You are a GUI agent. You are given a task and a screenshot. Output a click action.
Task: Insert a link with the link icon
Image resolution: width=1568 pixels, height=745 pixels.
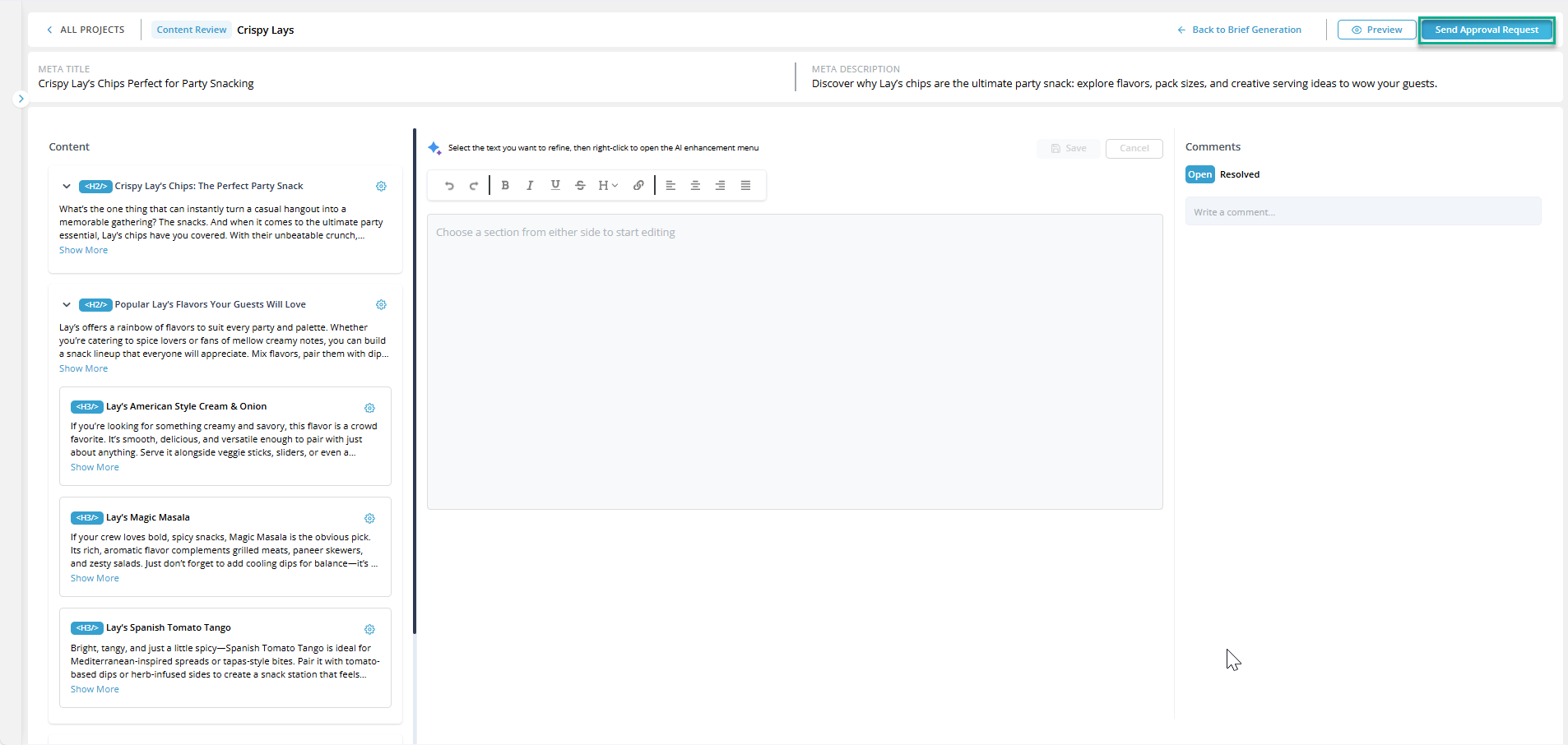pyautogui.click(x=638, y=186)
